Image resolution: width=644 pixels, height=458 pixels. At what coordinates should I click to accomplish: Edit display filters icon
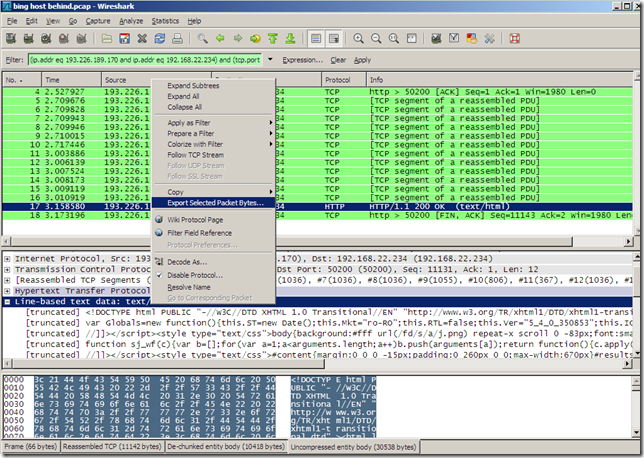pyautogui.click(x=454, y=39)
